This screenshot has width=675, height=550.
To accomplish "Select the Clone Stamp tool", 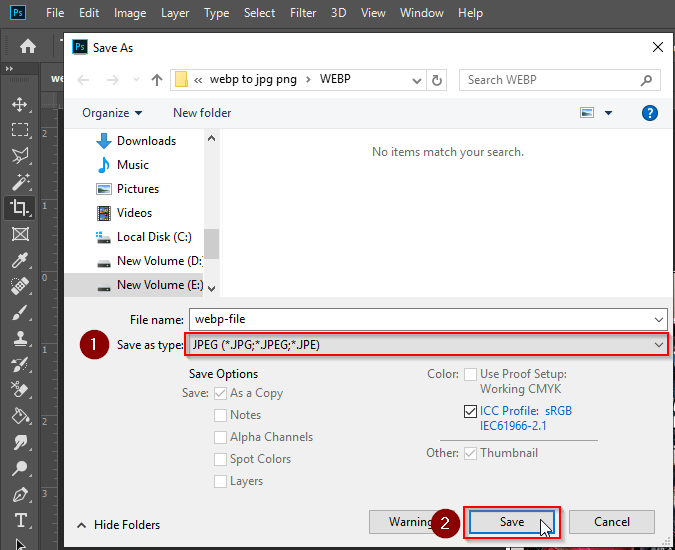I will click(19, 338).
